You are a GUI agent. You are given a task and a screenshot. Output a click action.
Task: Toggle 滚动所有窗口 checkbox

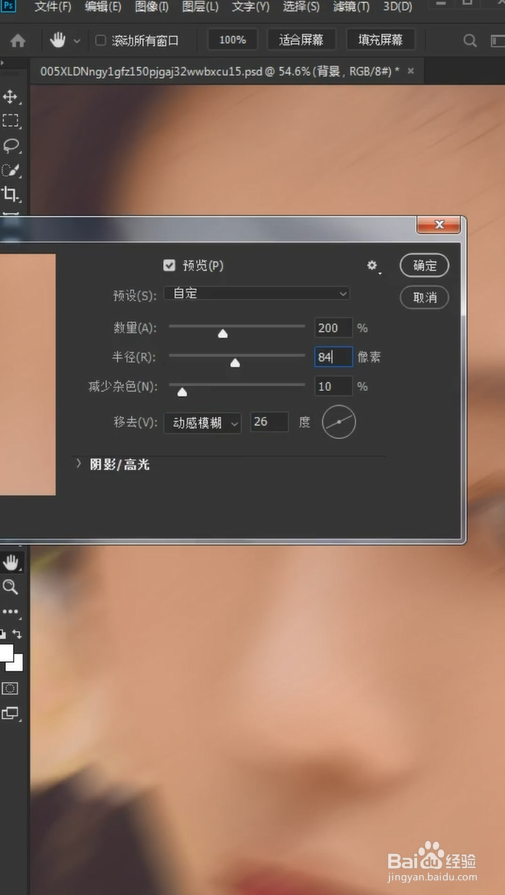coord(100,41)
